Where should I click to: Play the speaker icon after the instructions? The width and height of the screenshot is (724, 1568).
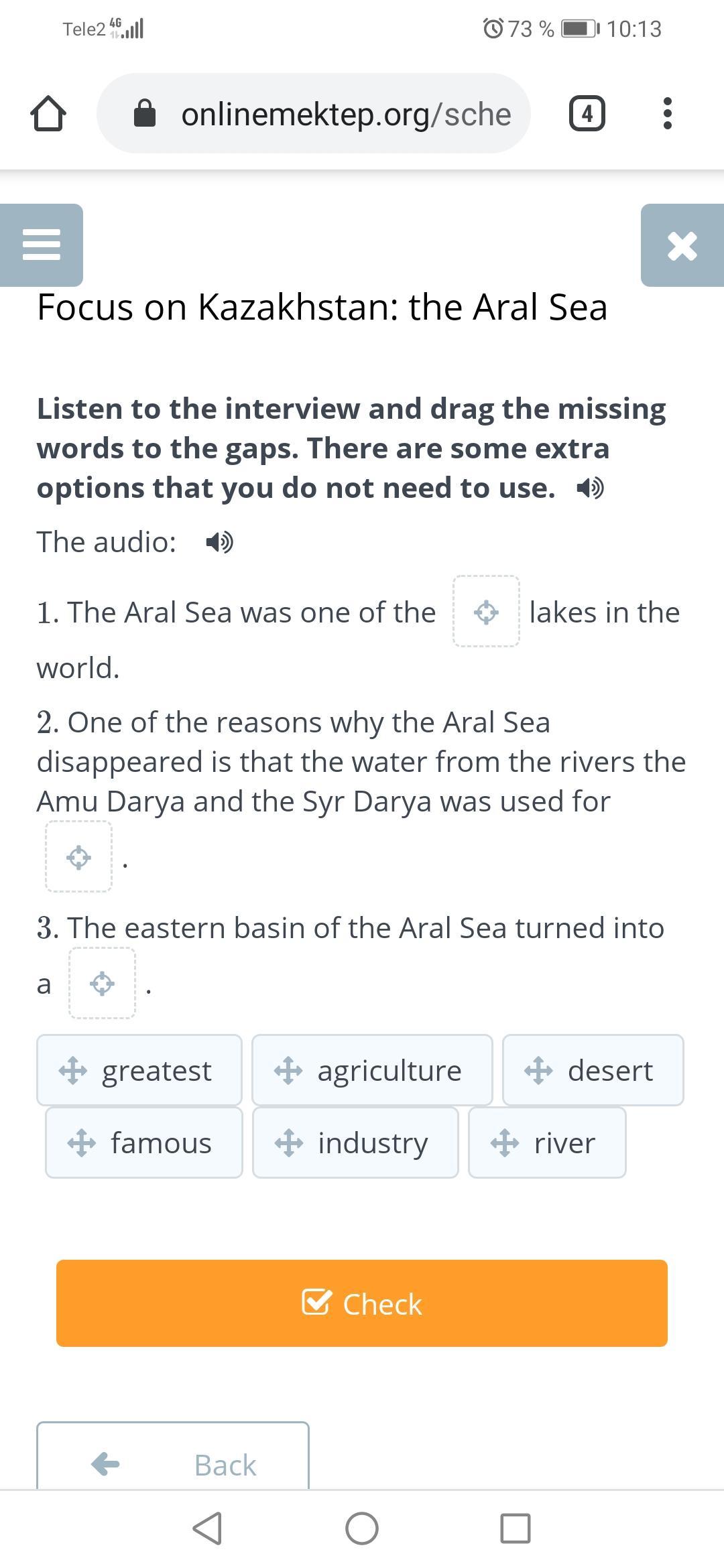590,488
